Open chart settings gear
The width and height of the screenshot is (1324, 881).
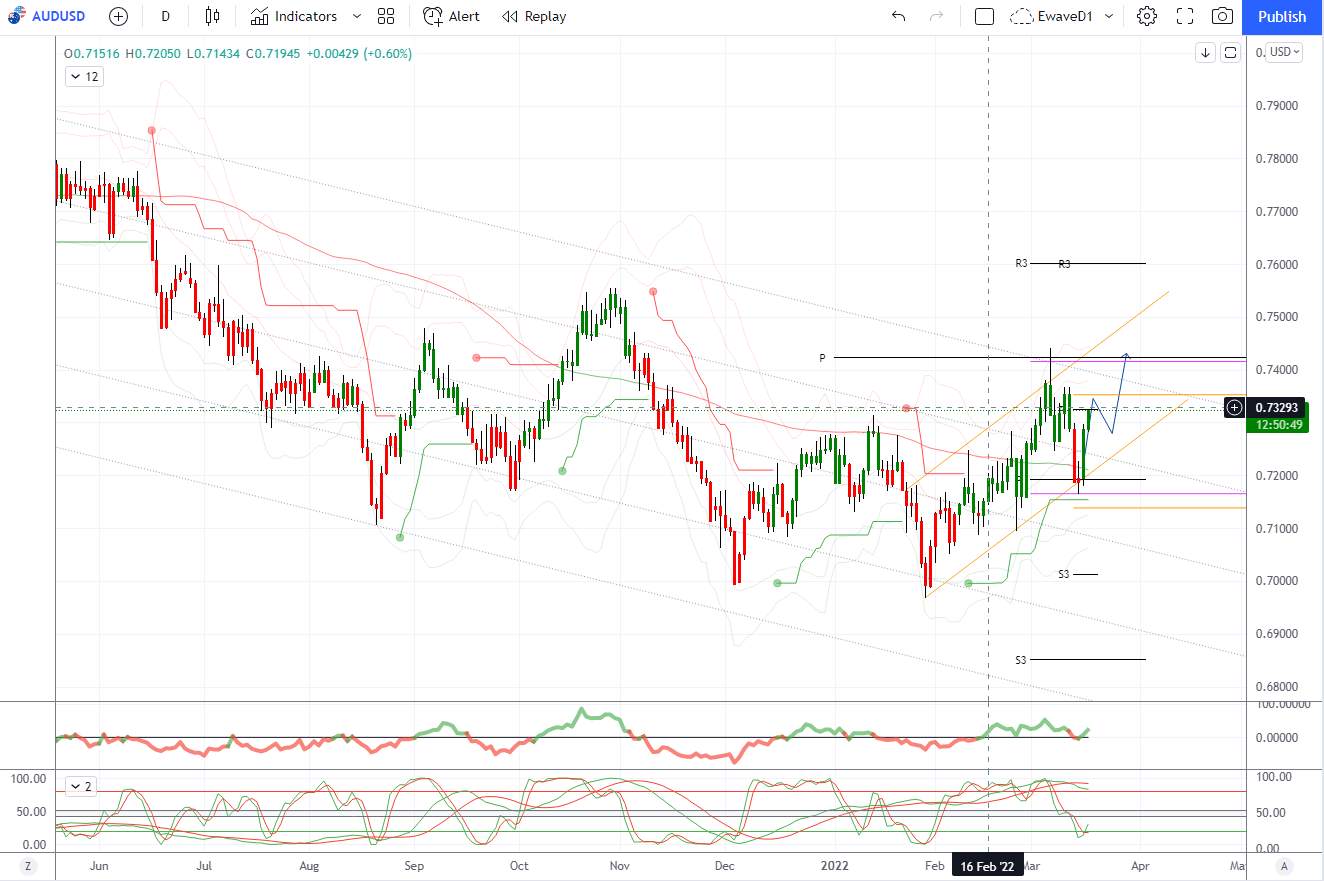tap(1147, 16)
